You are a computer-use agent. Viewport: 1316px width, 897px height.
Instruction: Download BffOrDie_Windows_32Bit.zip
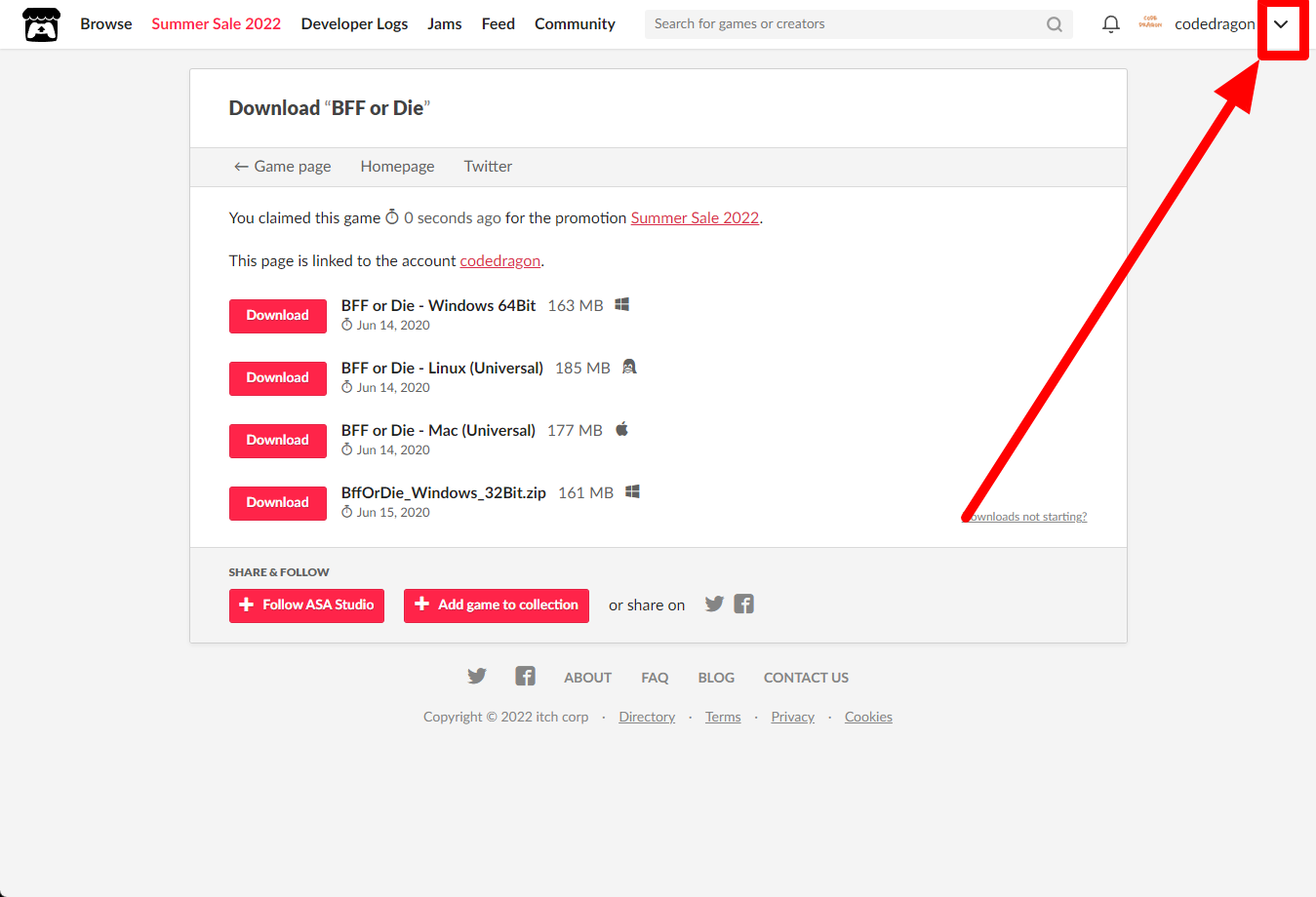pyautogui.click(x=278, y=503)
